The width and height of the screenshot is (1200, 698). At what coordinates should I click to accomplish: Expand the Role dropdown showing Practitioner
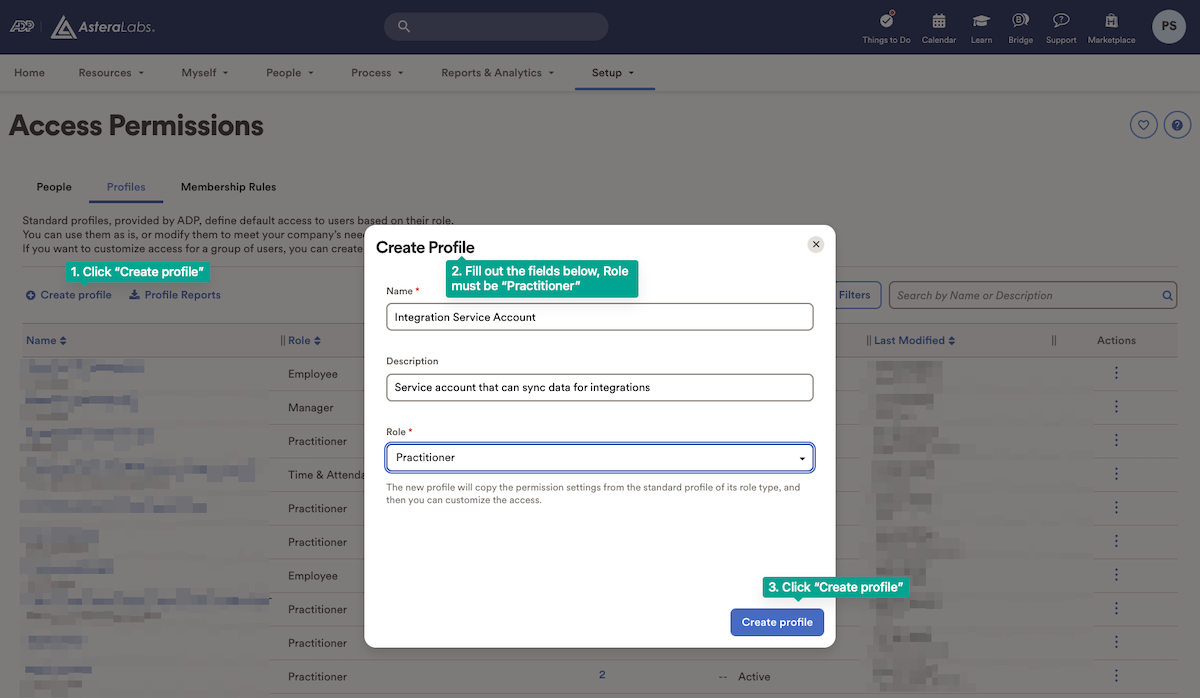pyautogui.click(x=599, y=458)
